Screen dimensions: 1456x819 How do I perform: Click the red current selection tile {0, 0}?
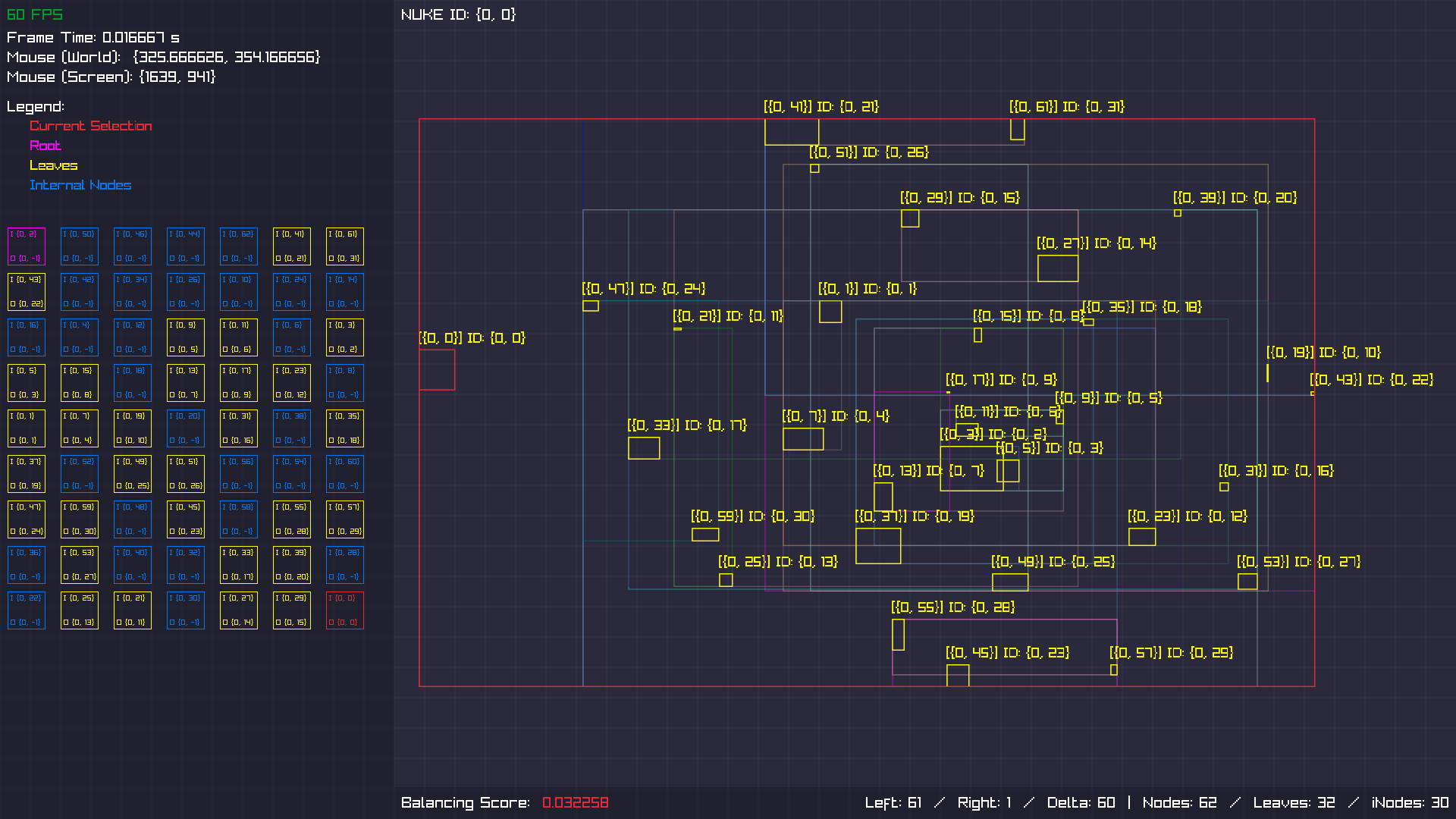coord(345,610)
